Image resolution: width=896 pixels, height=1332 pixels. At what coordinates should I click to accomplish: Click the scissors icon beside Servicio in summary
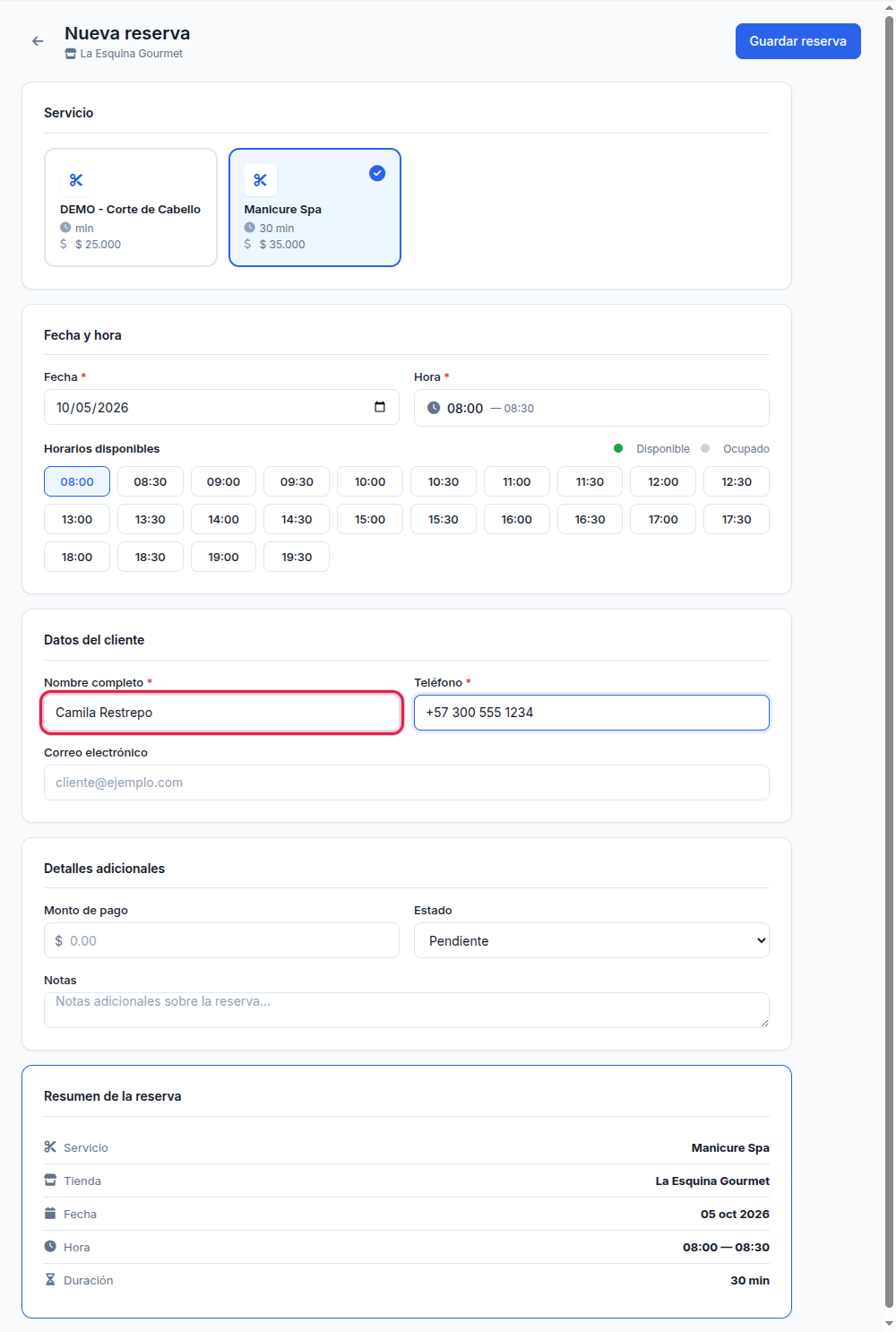50,1146
